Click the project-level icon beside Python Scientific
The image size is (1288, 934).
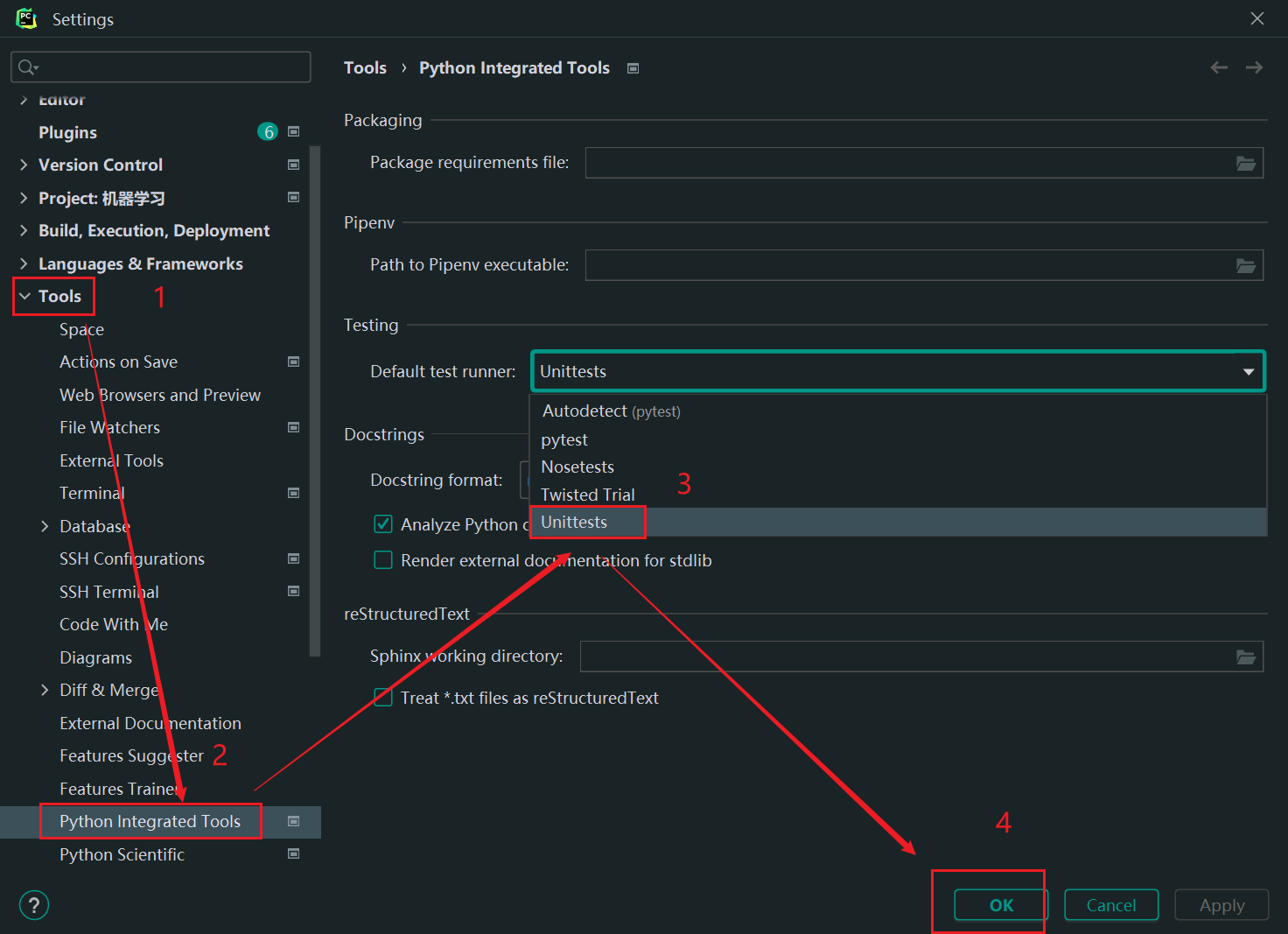[294, 853]
